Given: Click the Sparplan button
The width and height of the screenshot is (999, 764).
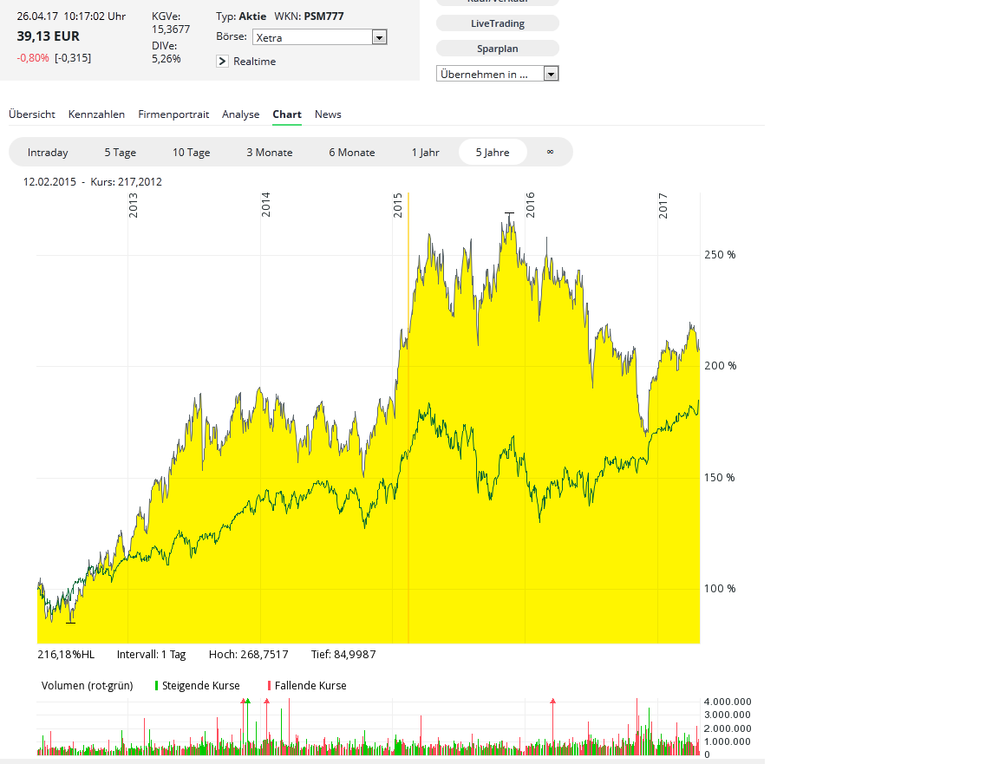Looking at the screenshot, I should tap(497, 48).
